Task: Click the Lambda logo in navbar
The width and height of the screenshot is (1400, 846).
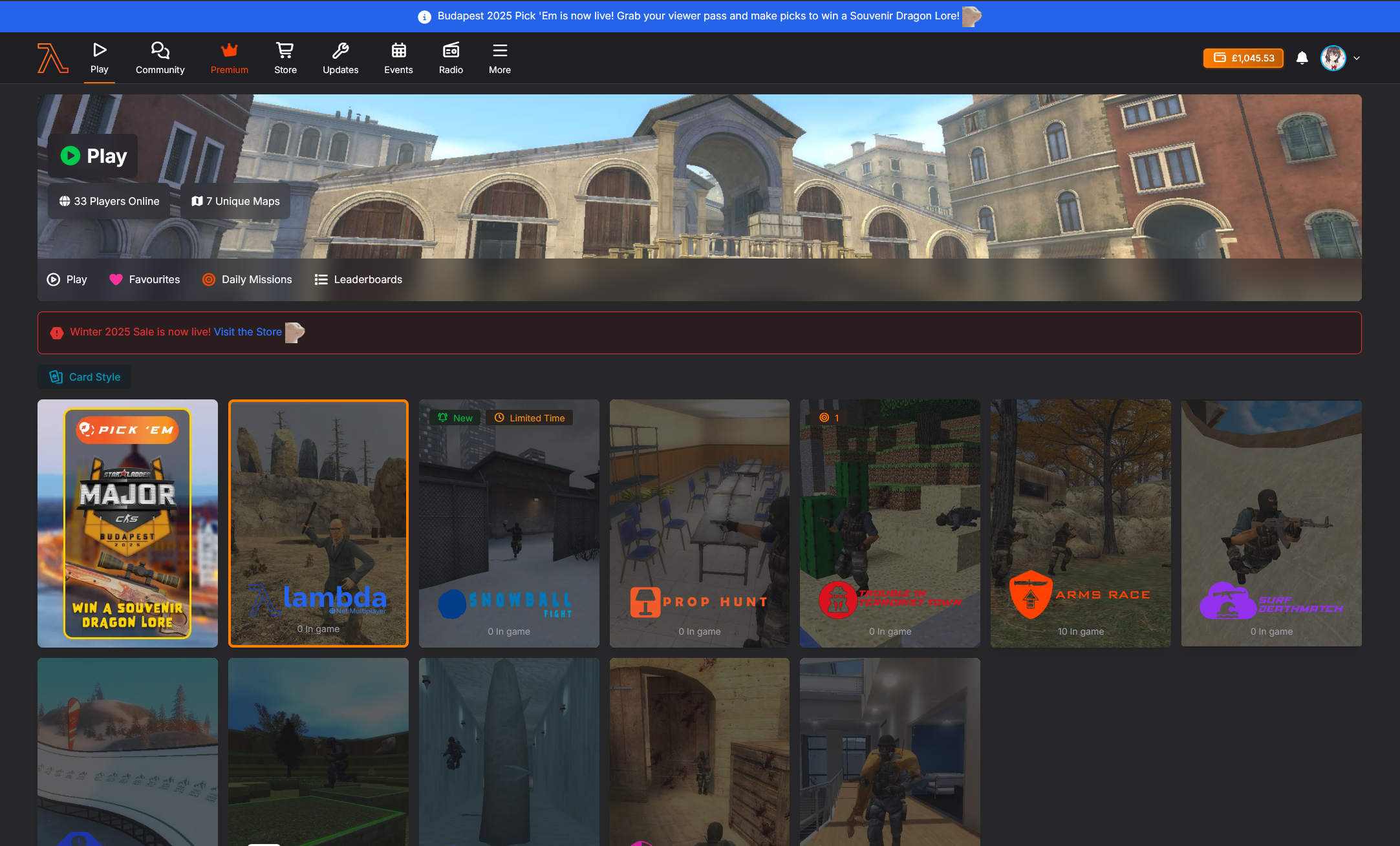Action: pos(52,58)
